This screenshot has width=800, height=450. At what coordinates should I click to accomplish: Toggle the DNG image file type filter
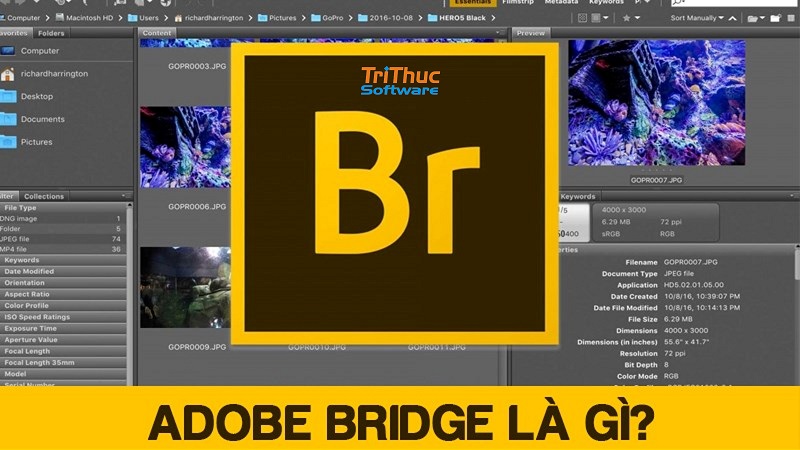pos(62,218)
